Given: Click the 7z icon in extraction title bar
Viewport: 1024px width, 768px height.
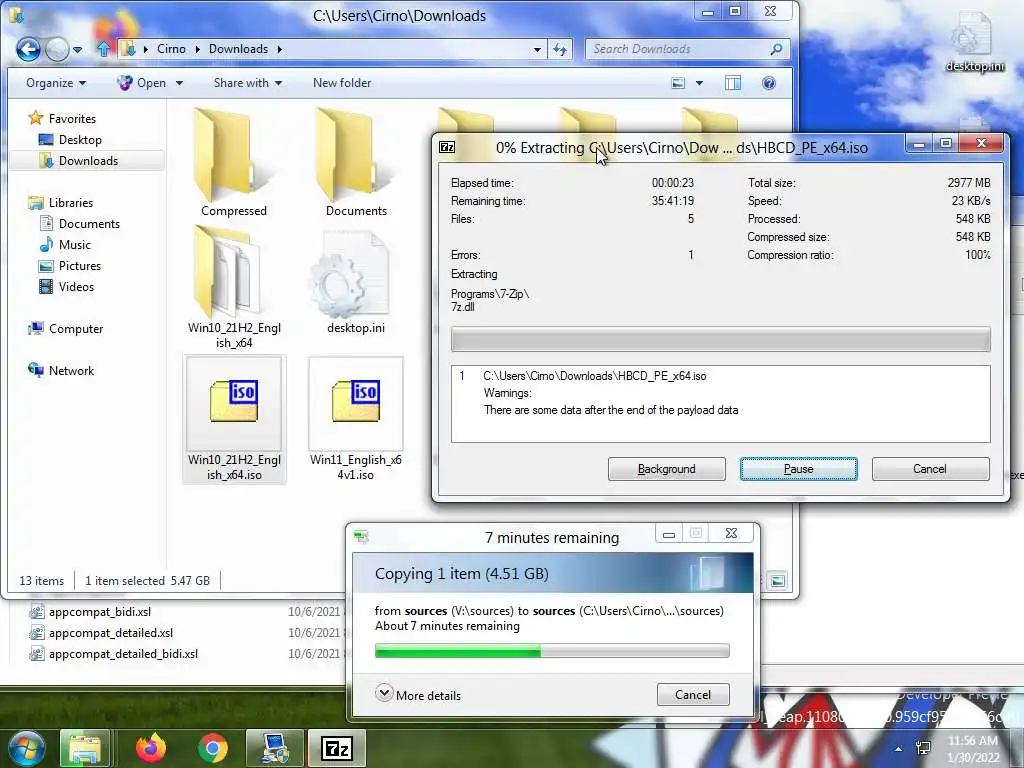Looking at the screenshot, I should pyautogui.click(x=447, y=147).
